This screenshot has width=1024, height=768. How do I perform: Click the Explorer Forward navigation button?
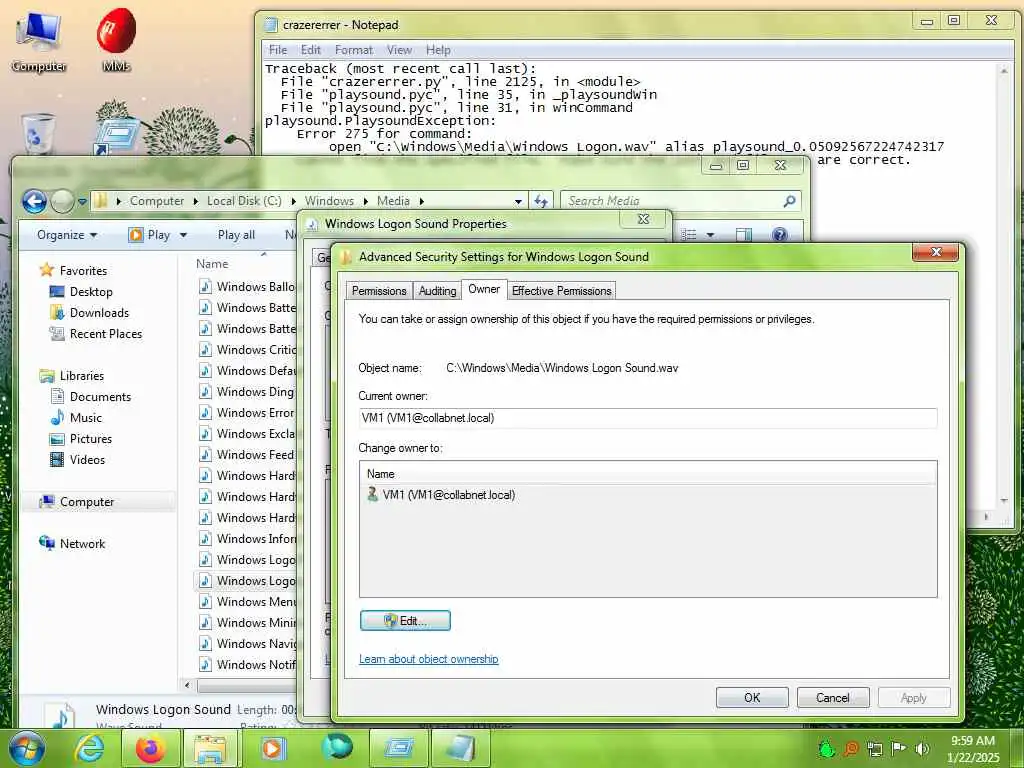[x=62, y=201]
